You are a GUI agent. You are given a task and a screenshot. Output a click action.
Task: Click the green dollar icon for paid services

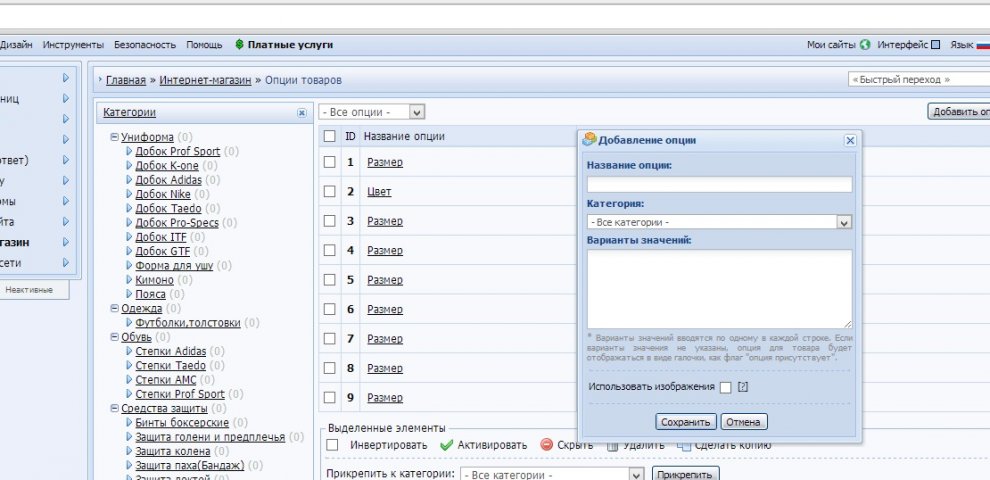pyautogui.click(x=239, y=45)
